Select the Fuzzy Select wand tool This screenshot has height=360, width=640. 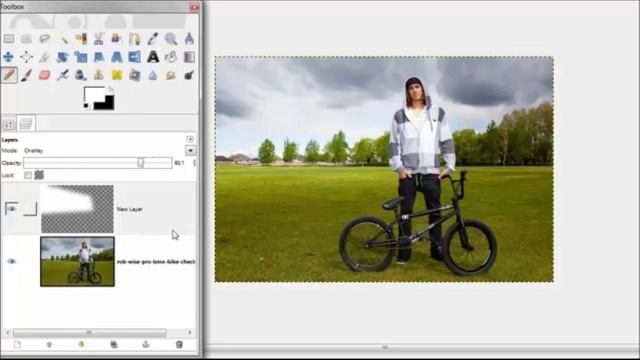62,39
